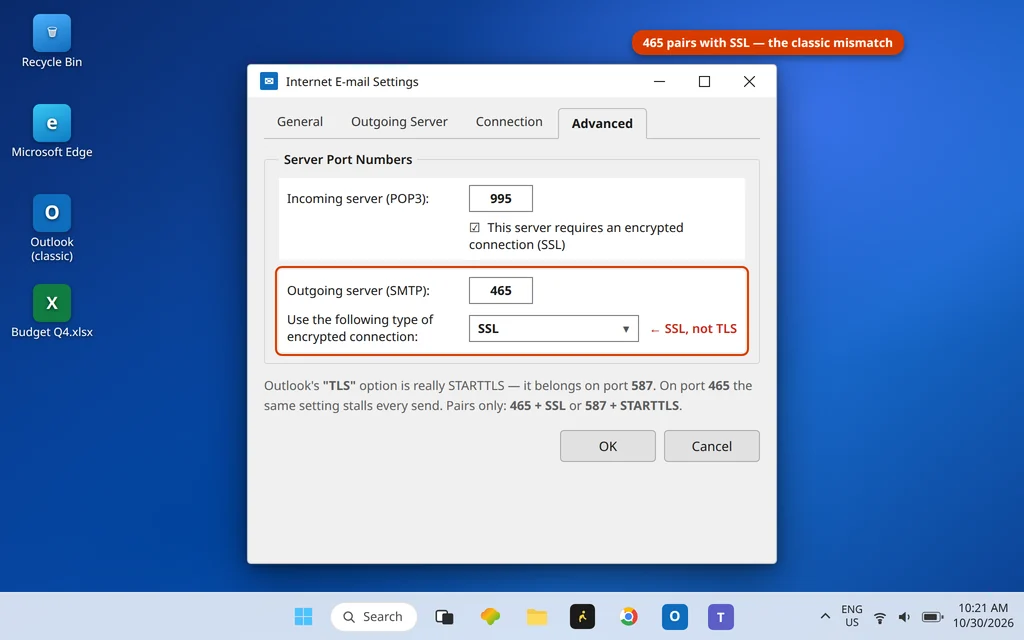Open Task View in the taskbar
The width and height of the screenshot is (1024, 640).
click(444, 616)
